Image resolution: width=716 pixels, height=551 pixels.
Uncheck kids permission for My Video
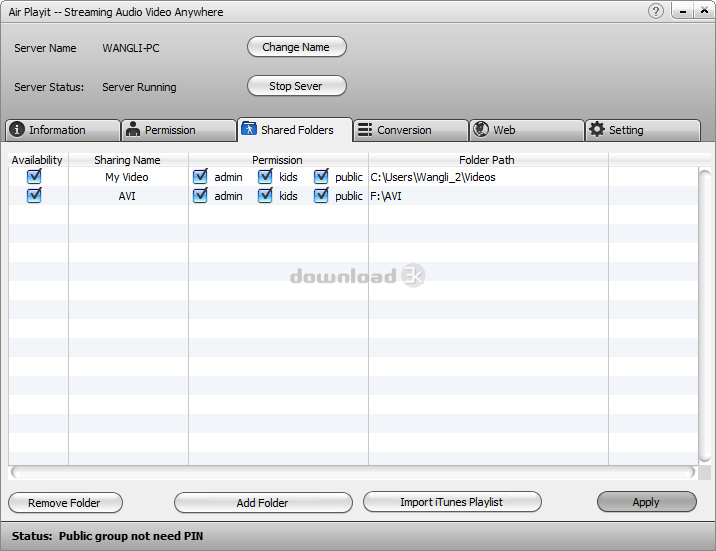[x=265, y=176]
